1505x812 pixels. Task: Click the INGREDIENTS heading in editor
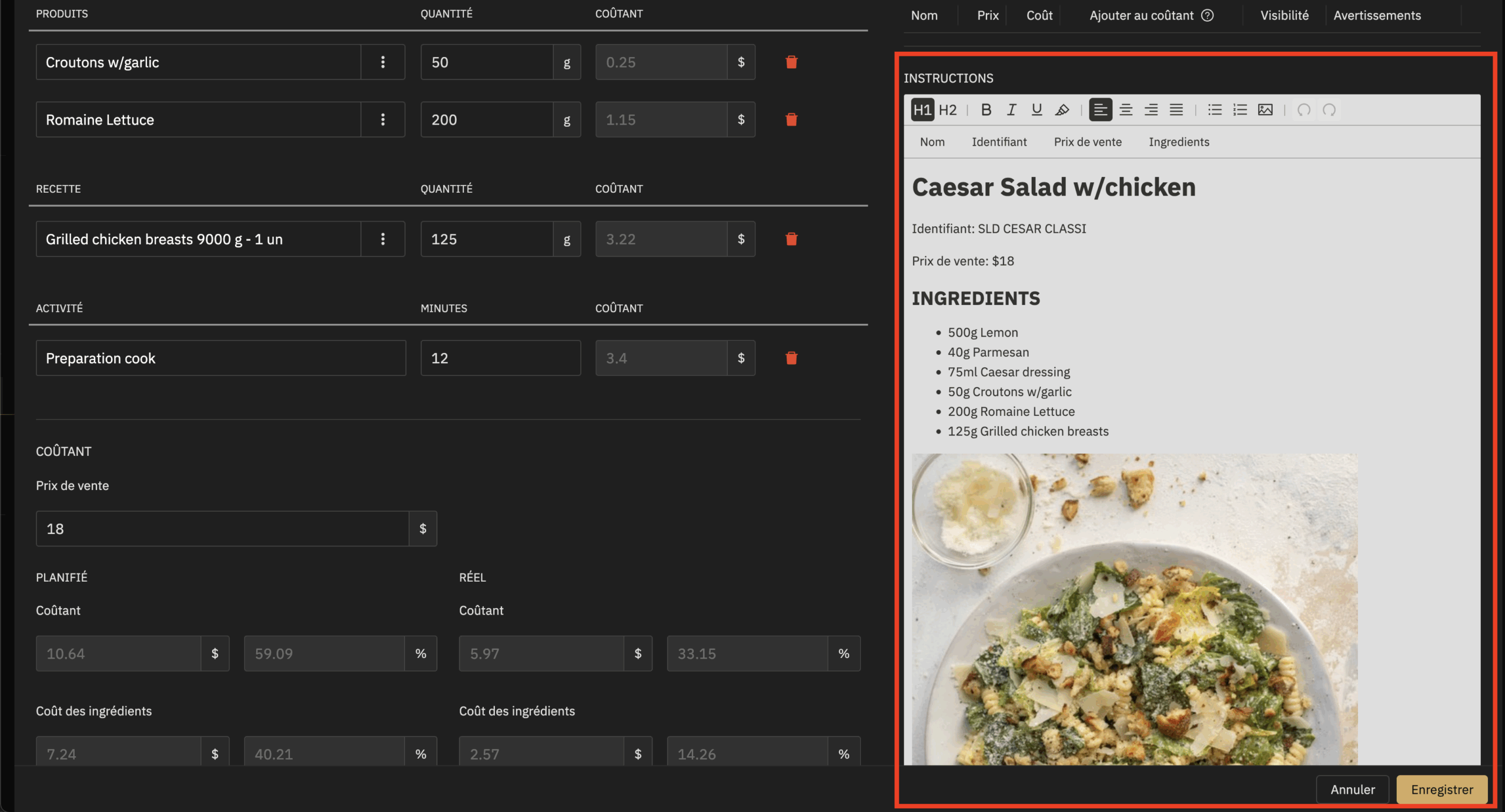click(976, 298)
